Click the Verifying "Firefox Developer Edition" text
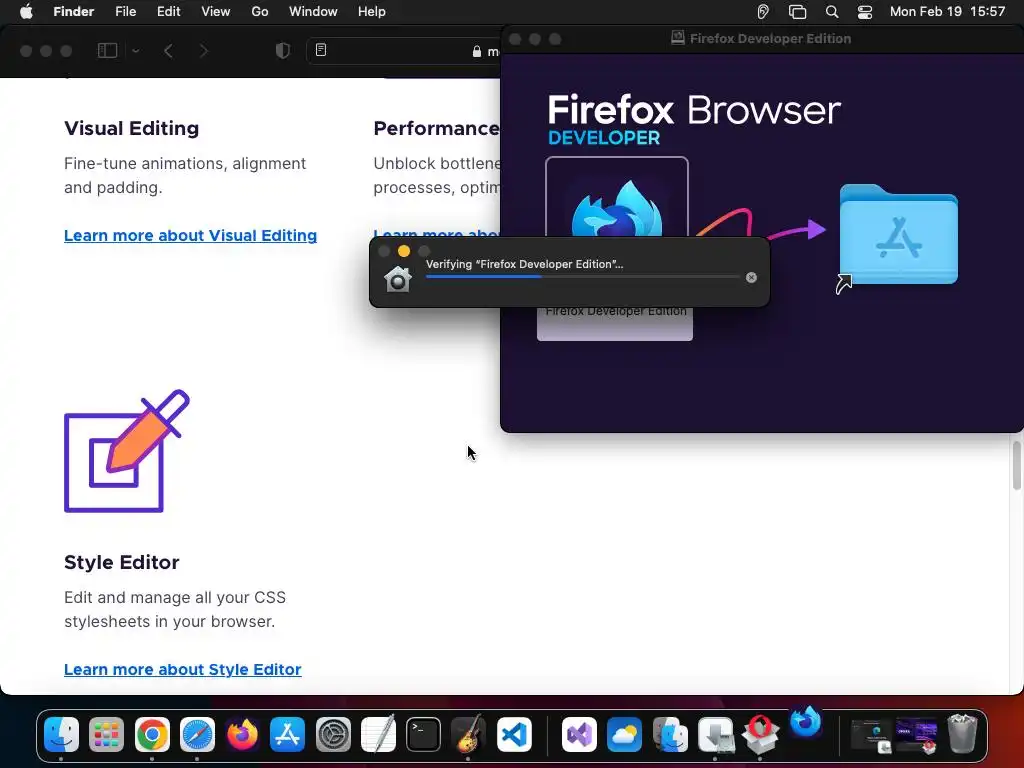The image size is (1024, 768). tap(524, 264)
